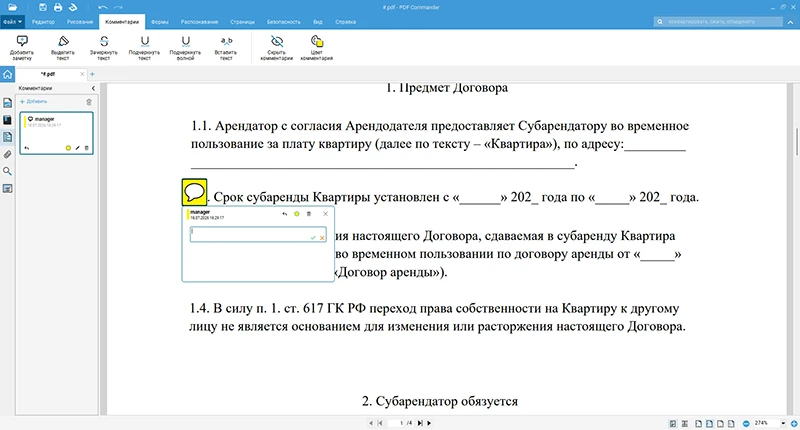Screen dimensions: 800x430
Task: Click the scanner icon in the title bar
Action: pyautogui.click(x=73, y=7)
